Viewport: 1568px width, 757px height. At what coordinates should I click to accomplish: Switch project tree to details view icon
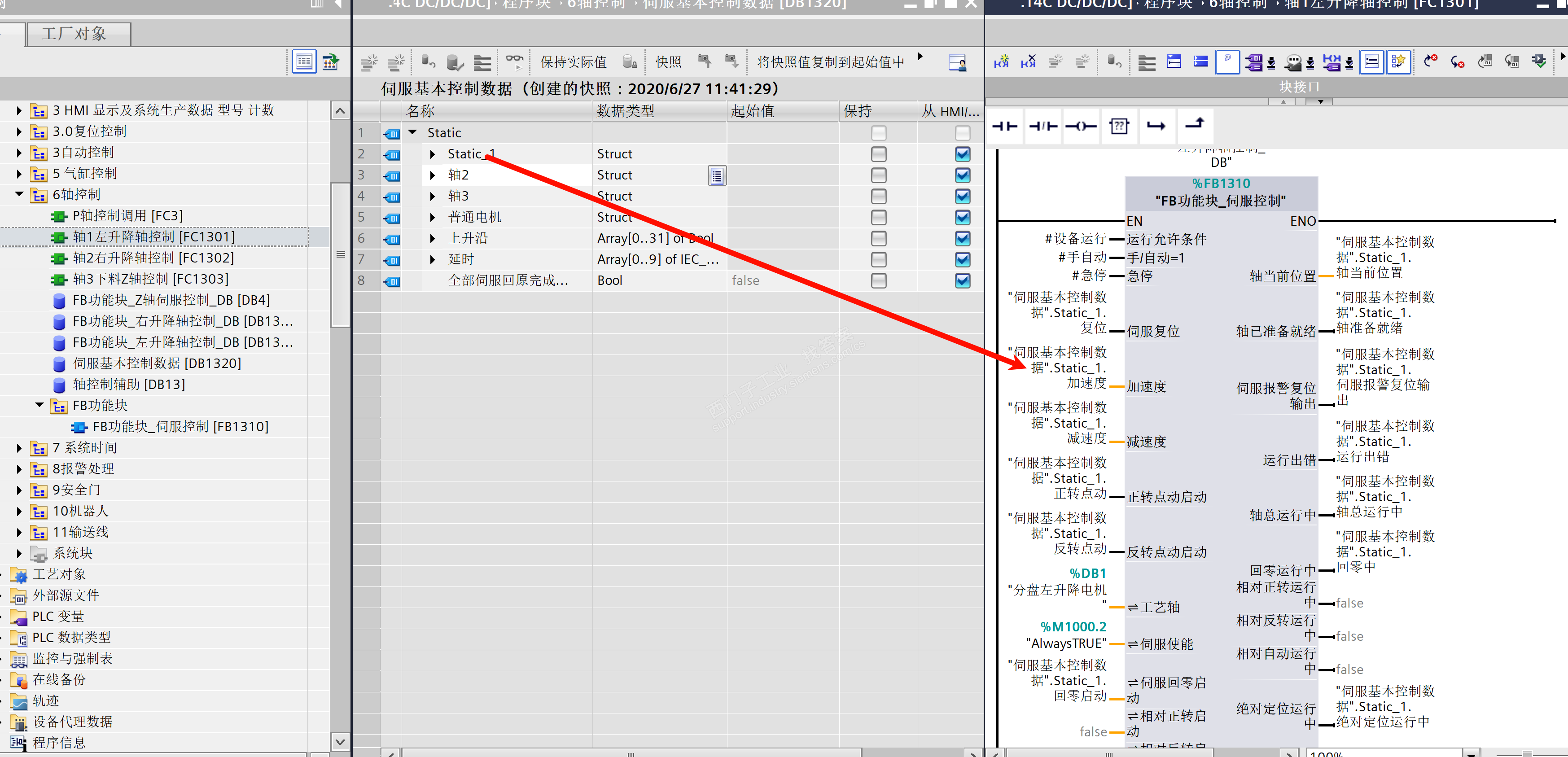pos(304,61)
